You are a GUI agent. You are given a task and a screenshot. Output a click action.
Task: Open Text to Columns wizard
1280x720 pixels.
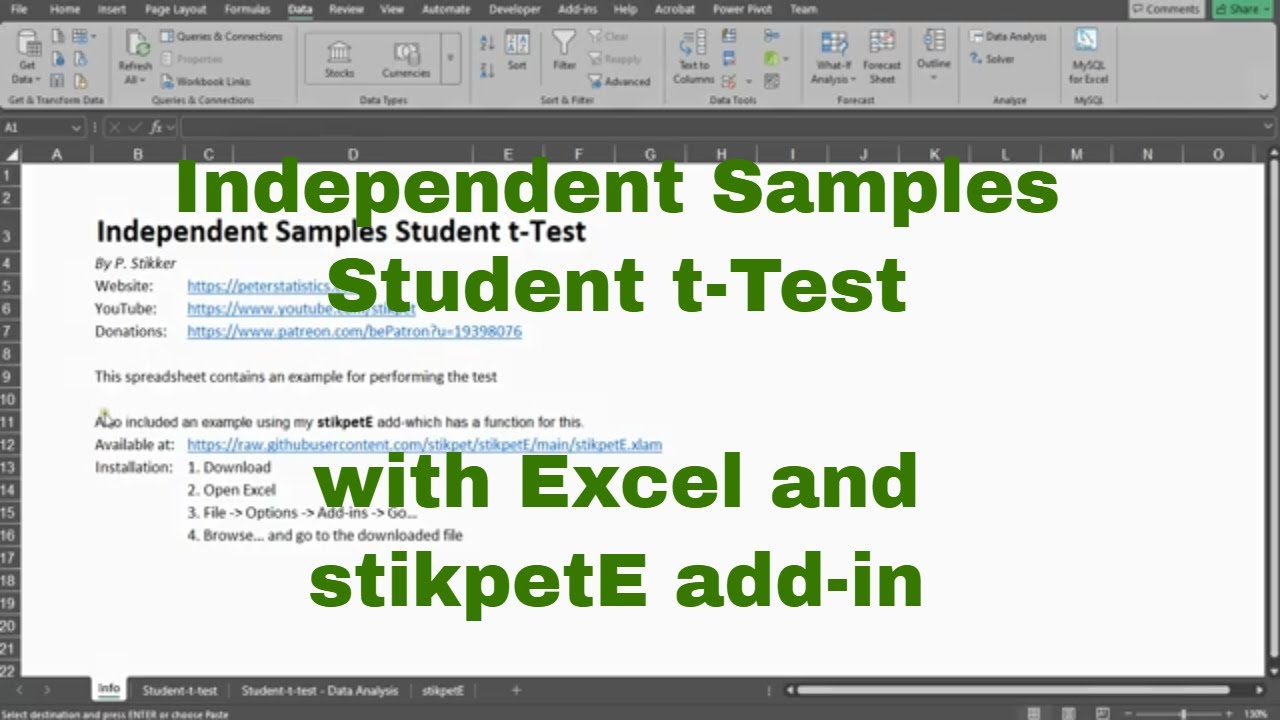(x=693, y=58)
